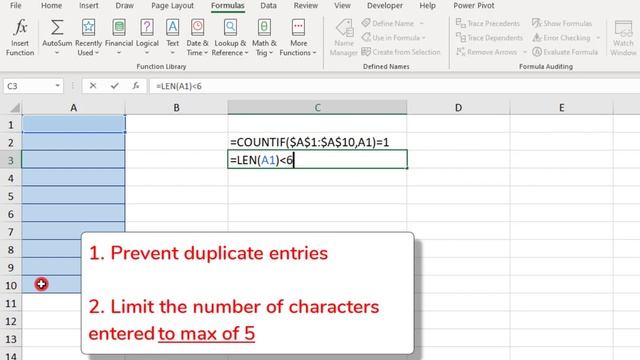Open the Name Manager
This screenshot has width=640, height=360.
point(343,38)
